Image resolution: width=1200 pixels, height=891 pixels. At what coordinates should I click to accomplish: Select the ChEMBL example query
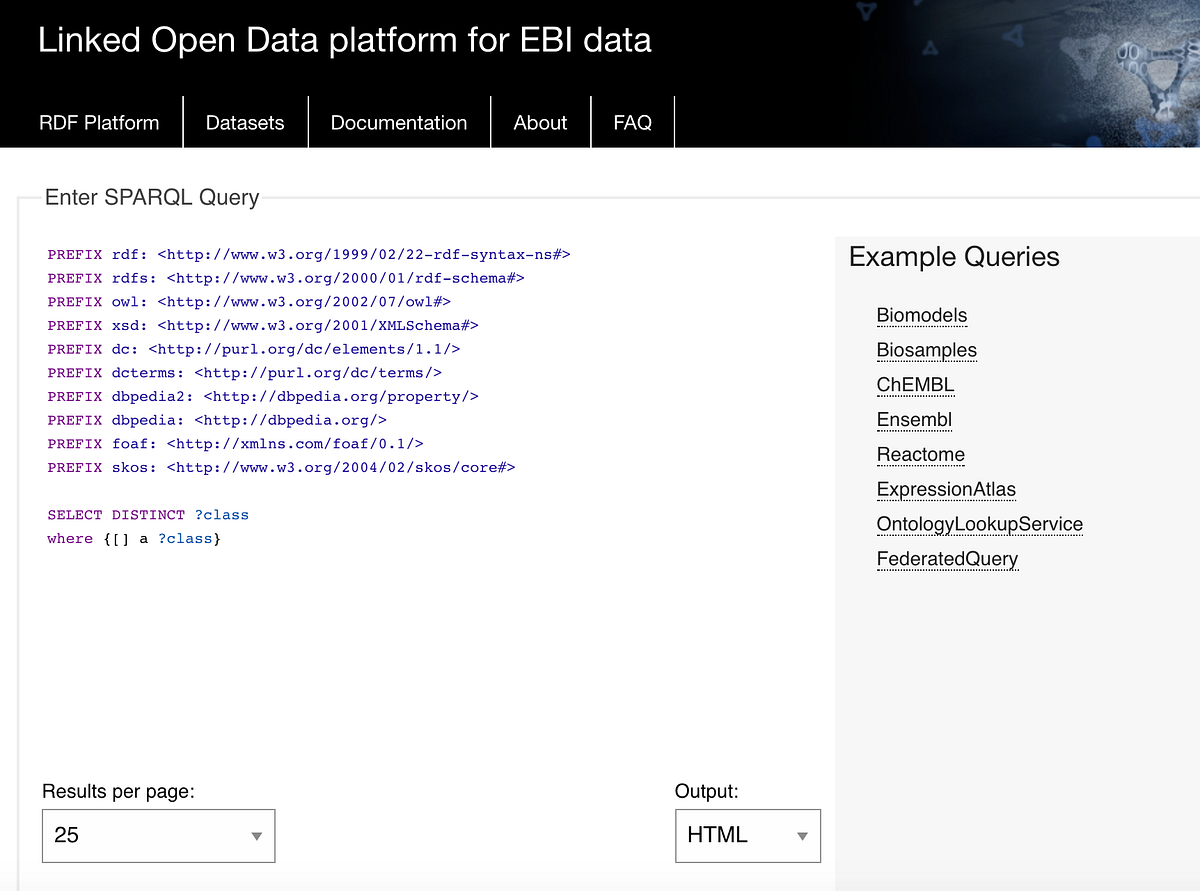915,384
